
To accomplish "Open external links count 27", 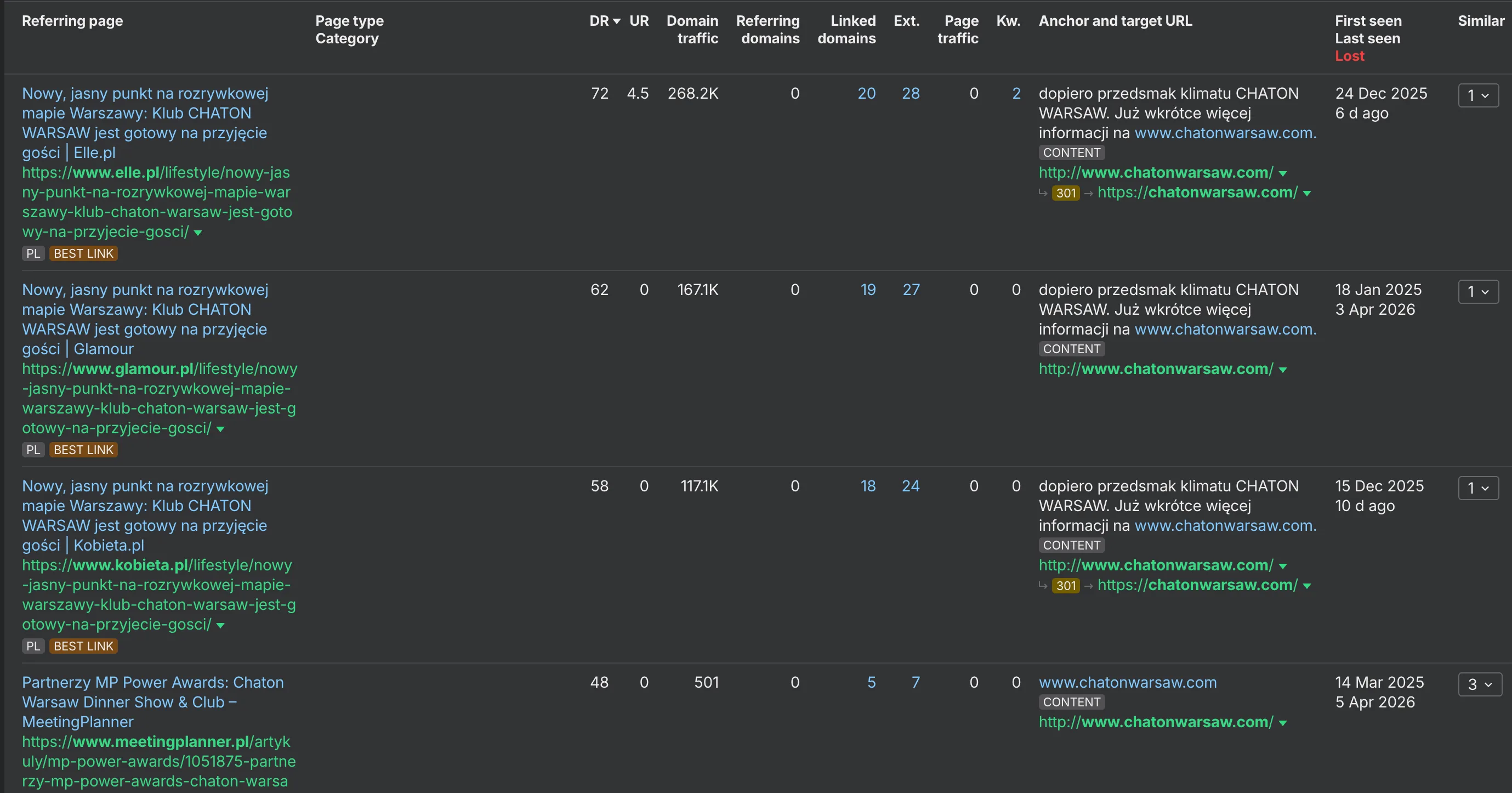I will tap(911, 290).
